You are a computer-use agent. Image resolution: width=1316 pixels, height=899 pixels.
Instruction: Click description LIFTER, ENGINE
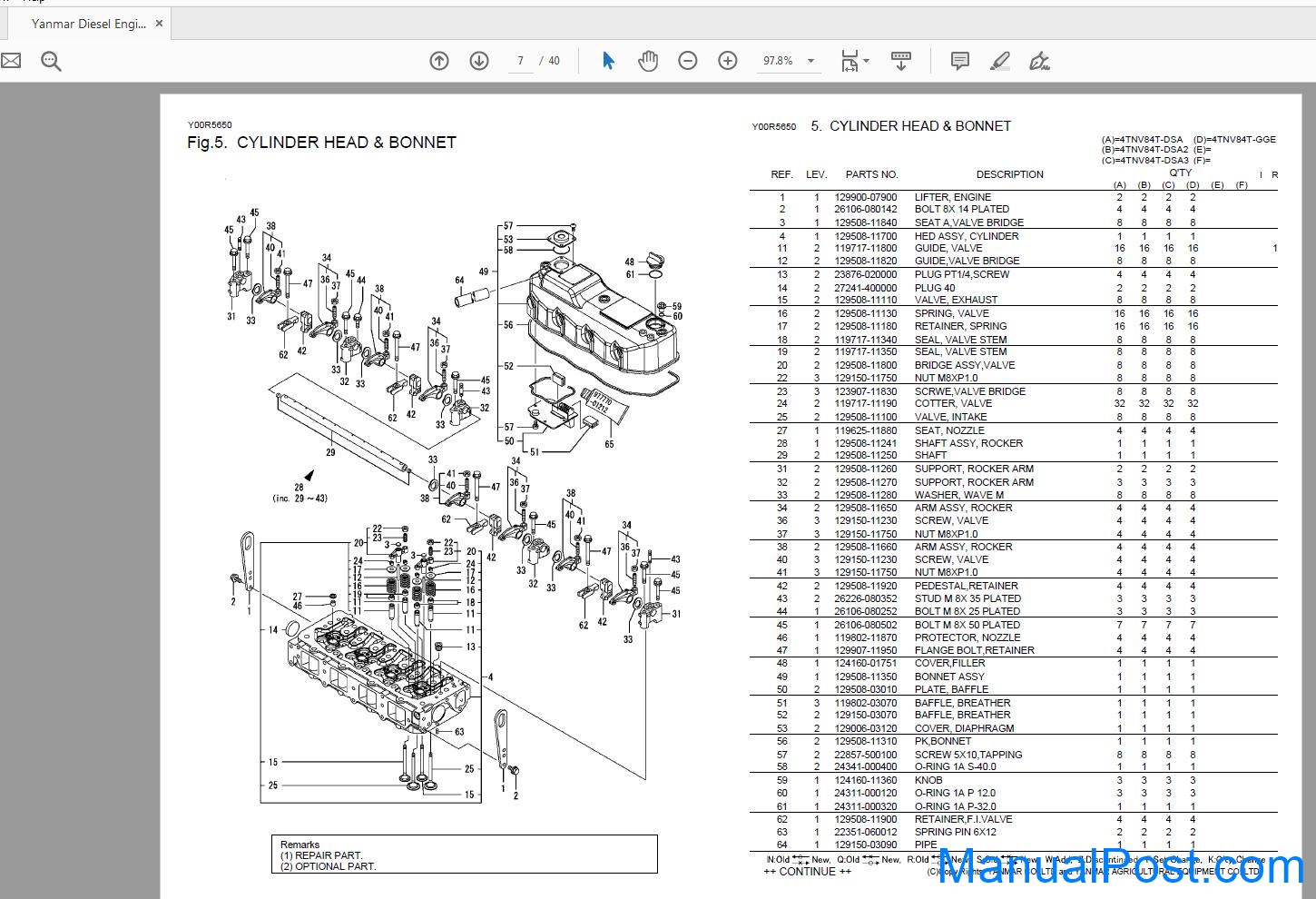(x=953, y=197)
